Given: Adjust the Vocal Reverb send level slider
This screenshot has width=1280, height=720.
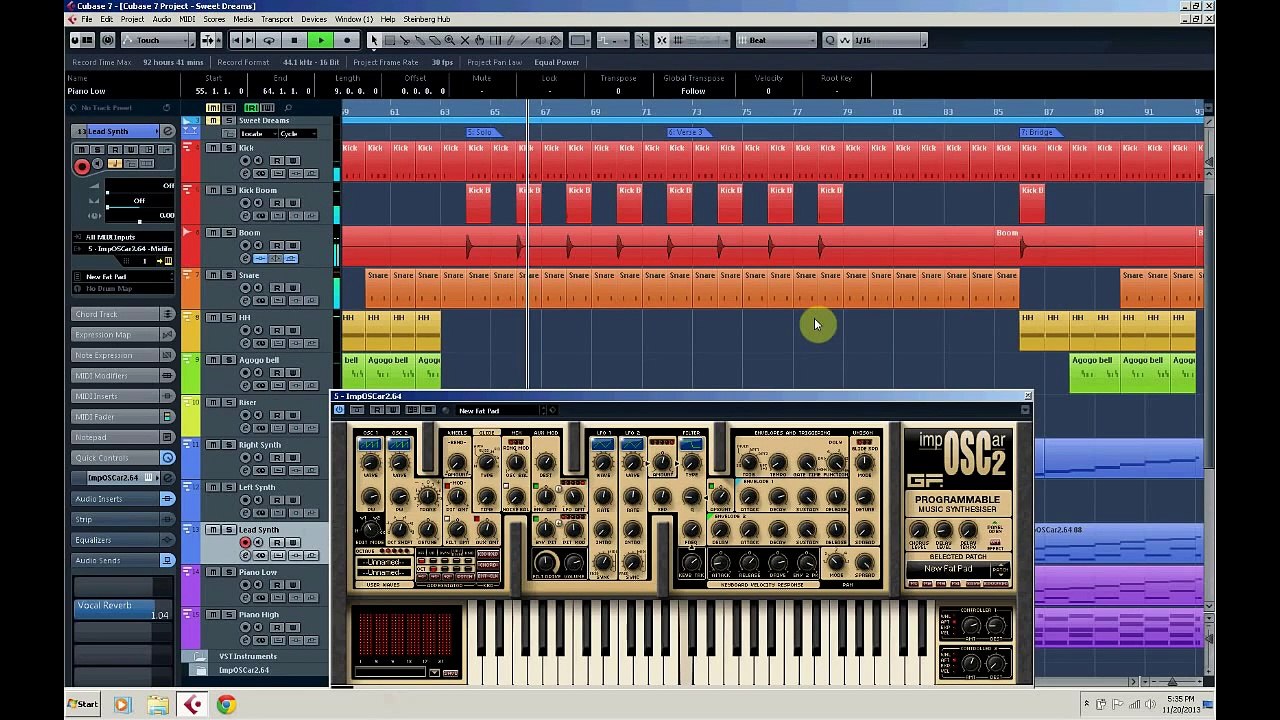Looking at the screenshot, I should click(123, 609).
